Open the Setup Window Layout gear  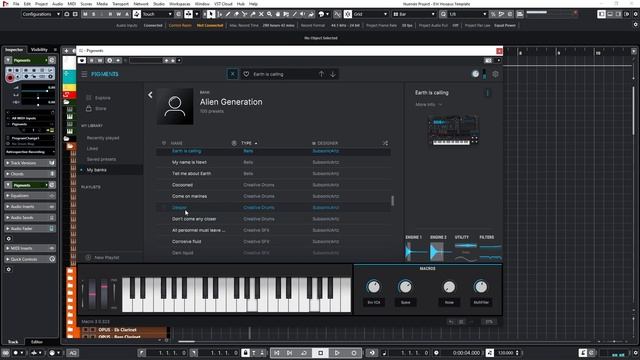tap(636, 14)
